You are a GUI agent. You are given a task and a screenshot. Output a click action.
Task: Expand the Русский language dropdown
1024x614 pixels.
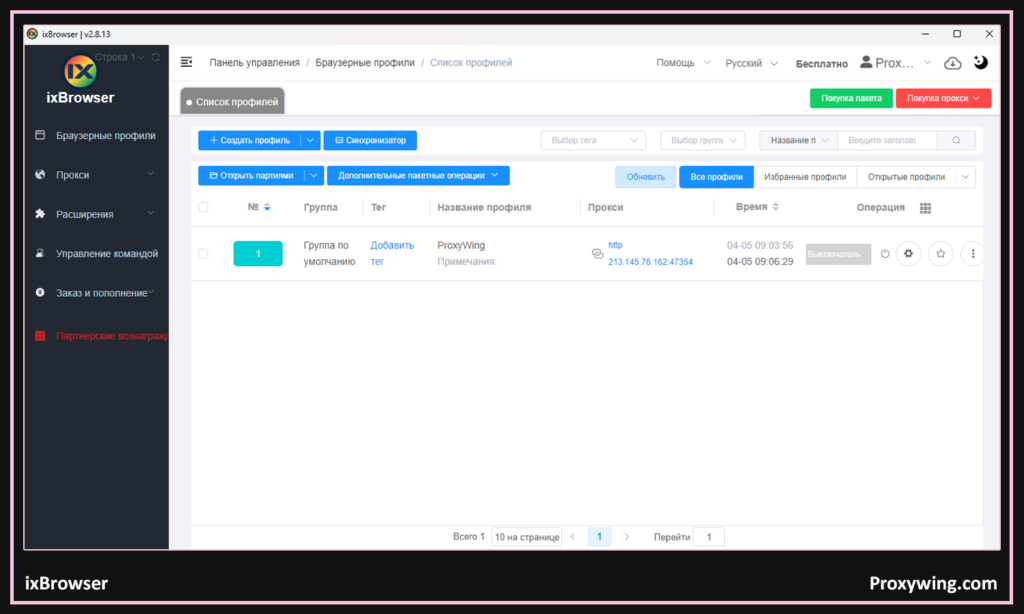click(x=751, y=63)
